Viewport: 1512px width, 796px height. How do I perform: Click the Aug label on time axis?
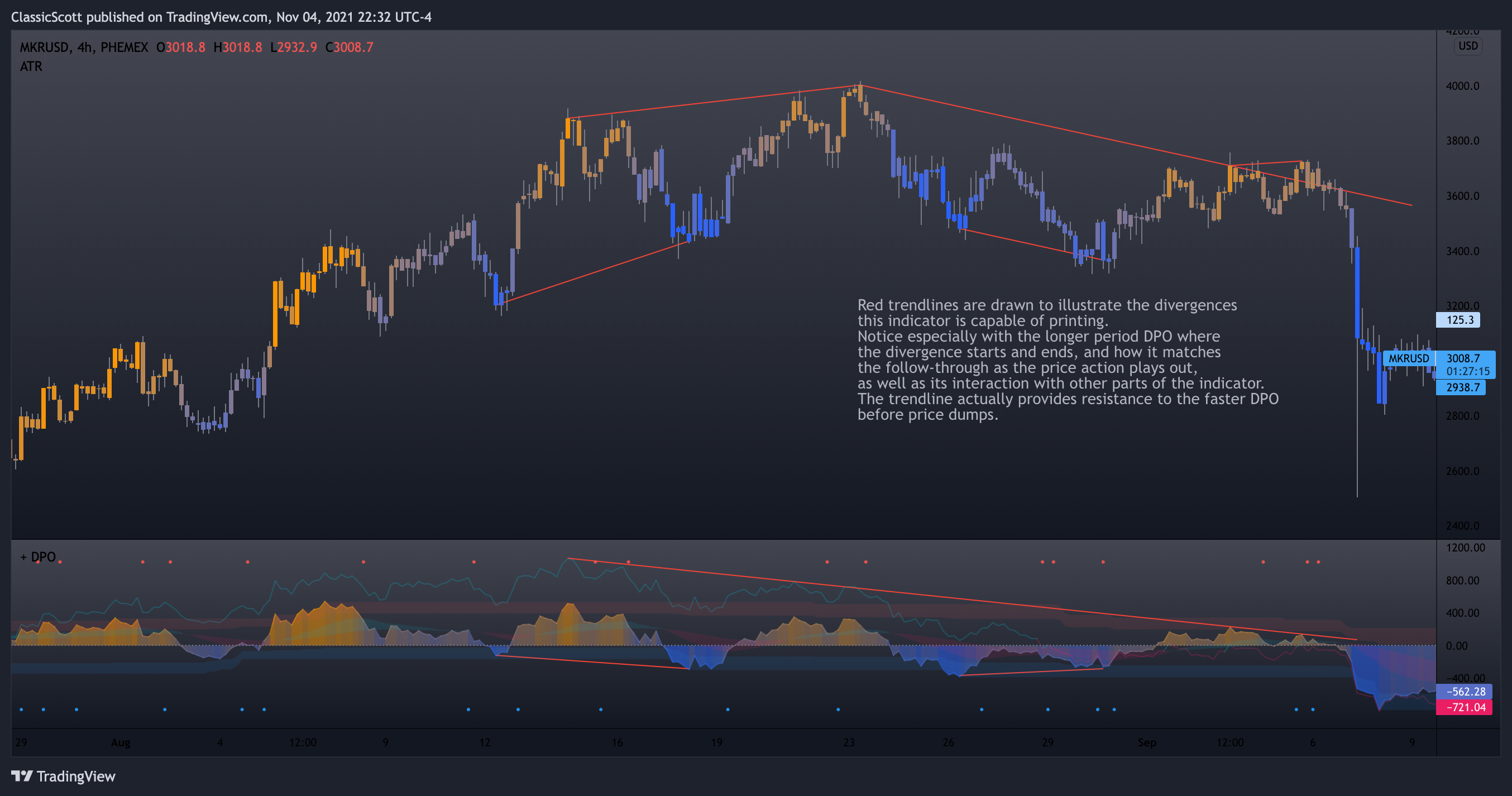click(x=121, y=742)
